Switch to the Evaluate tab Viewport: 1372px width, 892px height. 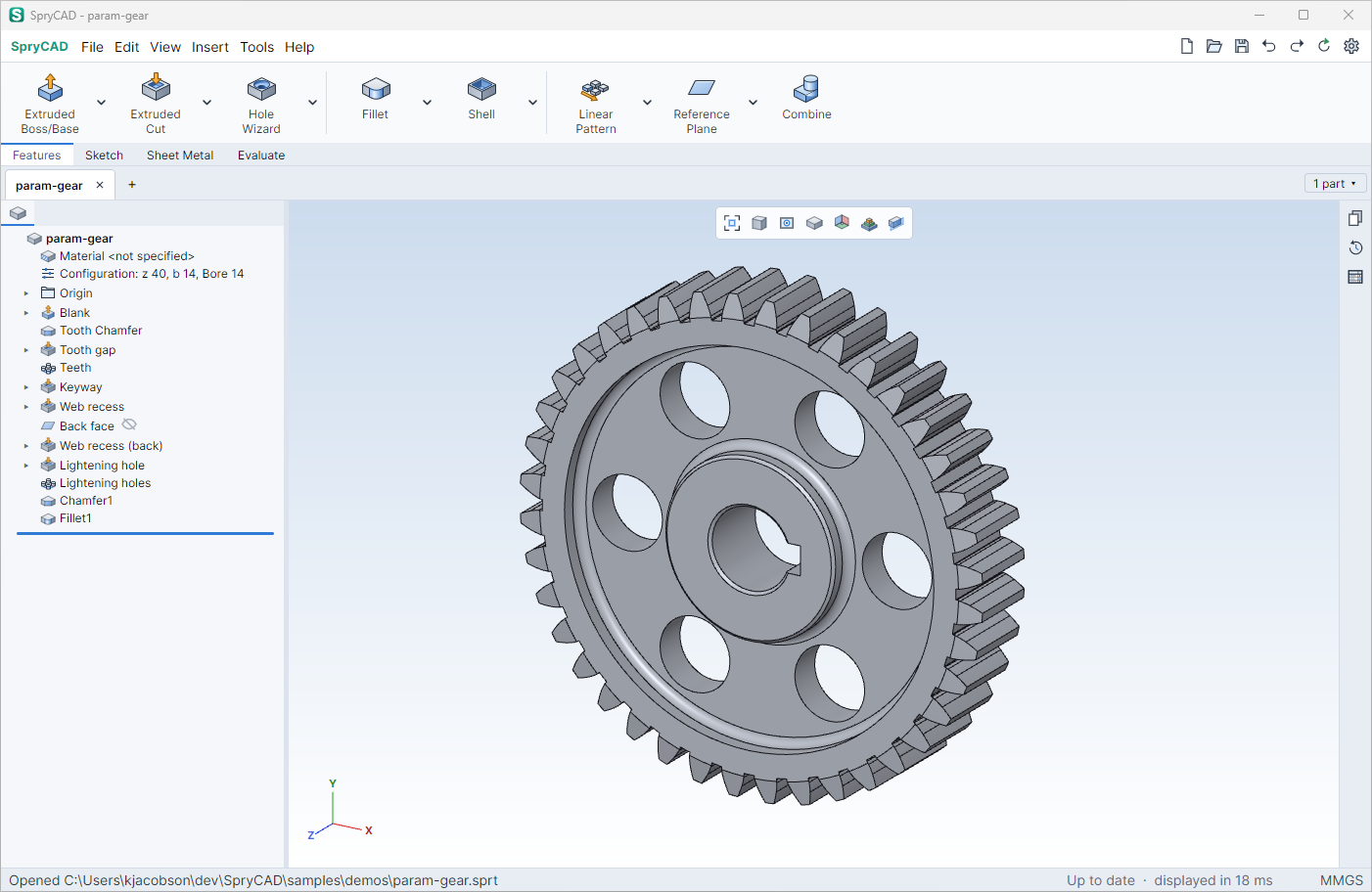[261, 156]
